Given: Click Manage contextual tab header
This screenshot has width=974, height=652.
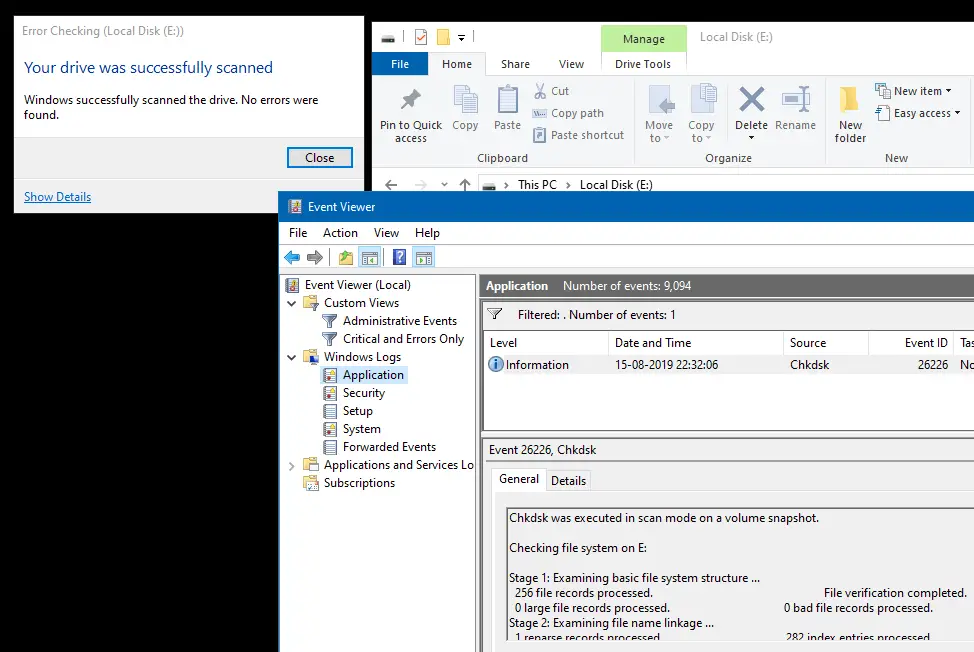Looking at the screenshot, I should point(644,39).
